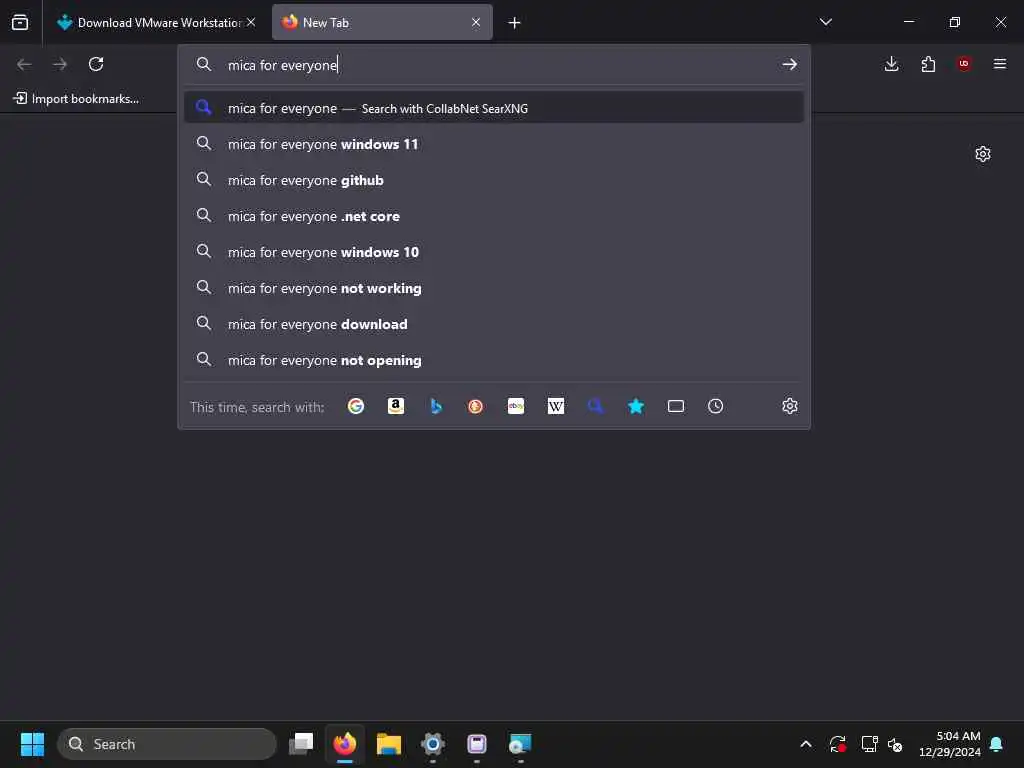Open clock and date flyout
Screen dimensions: 1024x768
[x=950, y=744]
